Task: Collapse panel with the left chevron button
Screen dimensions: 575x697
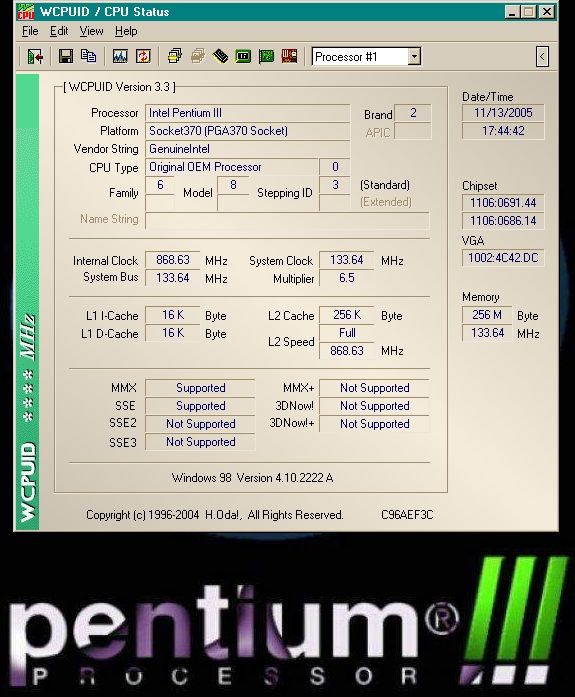Action: pyautogui.click(x=542, y=56)
